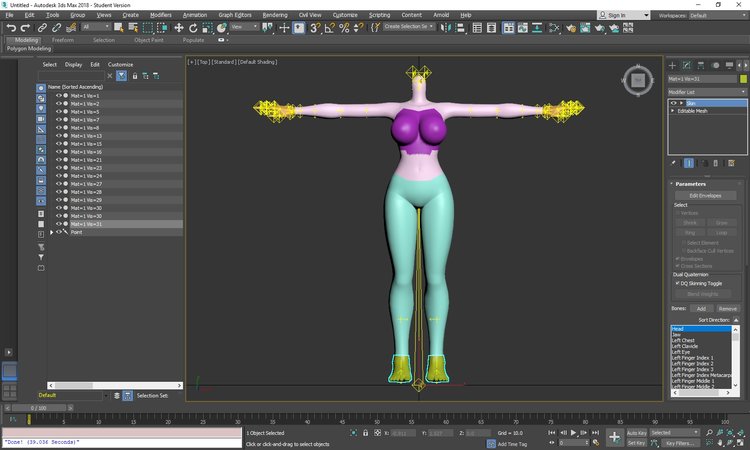
Task: Toggle the Auto Key button
Action: tap(636, 433)
